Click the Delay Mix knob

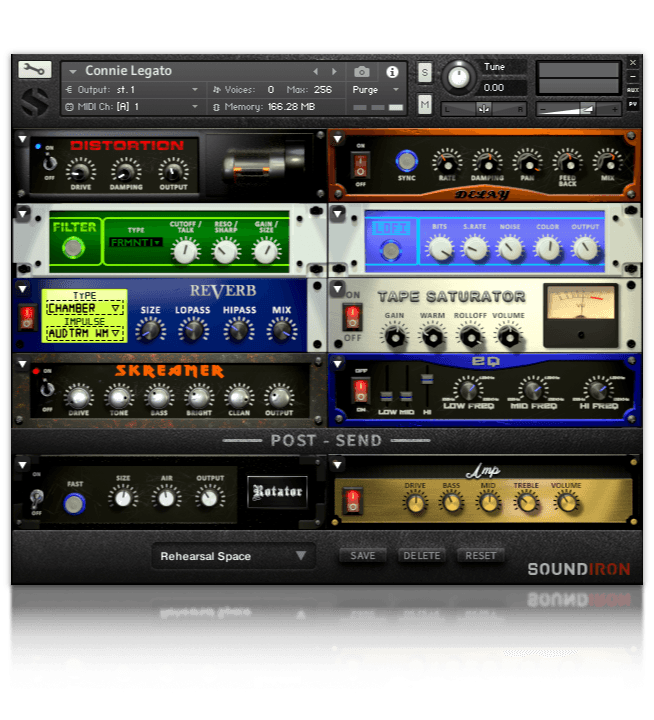608,162
